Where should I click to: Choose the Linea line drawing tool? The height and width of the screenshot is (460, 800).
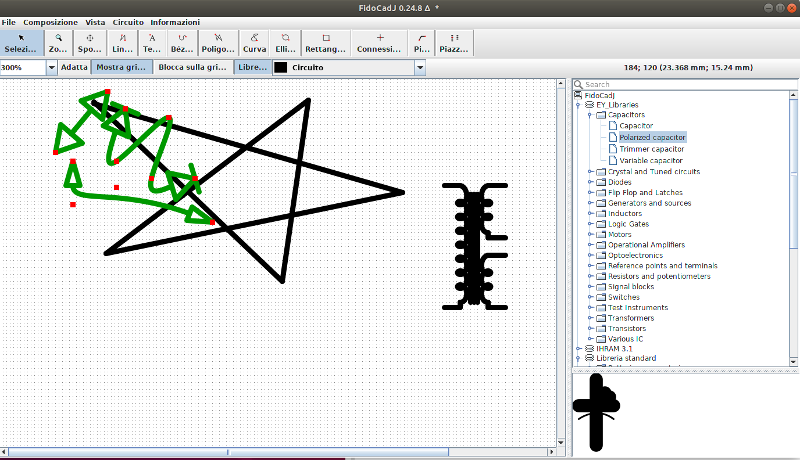(x=121, y=42)
